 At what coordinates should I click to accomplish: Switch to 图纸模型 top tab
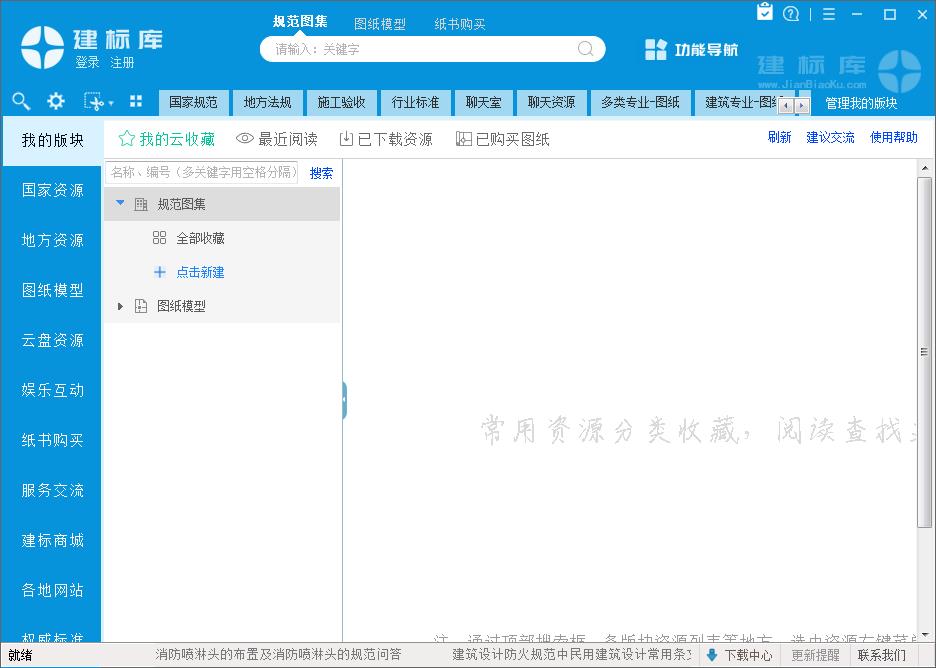[380, 24]
